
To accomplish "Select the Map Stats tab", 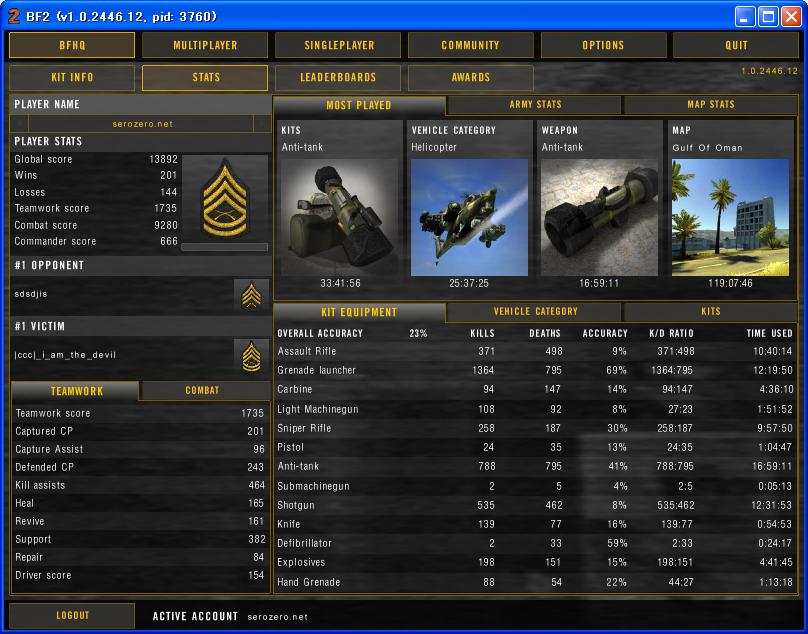I will [711, 105].
